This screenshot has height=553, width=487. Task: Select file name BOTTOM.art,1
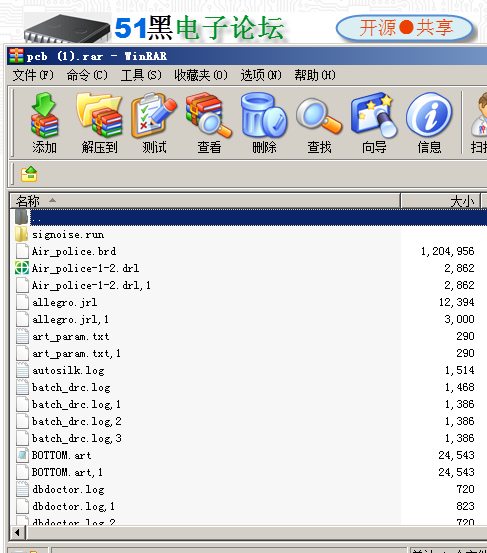tap(67, 472)
